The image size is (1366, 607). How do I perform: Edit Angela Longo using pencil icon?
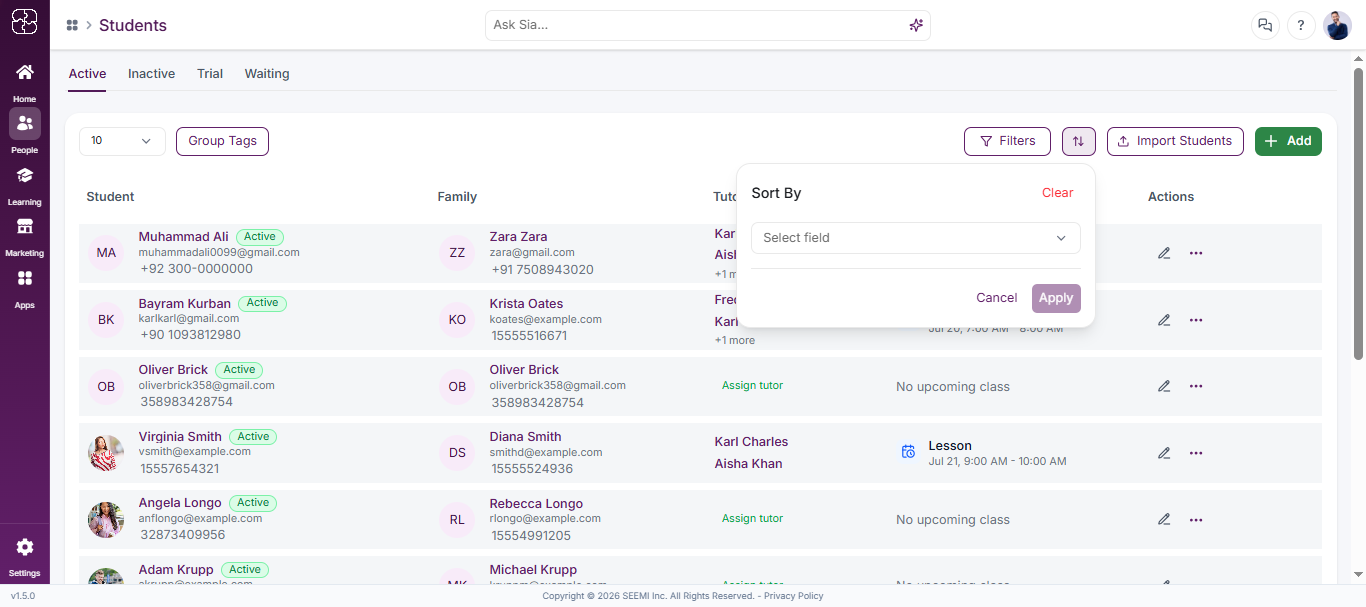(1164, 519)
